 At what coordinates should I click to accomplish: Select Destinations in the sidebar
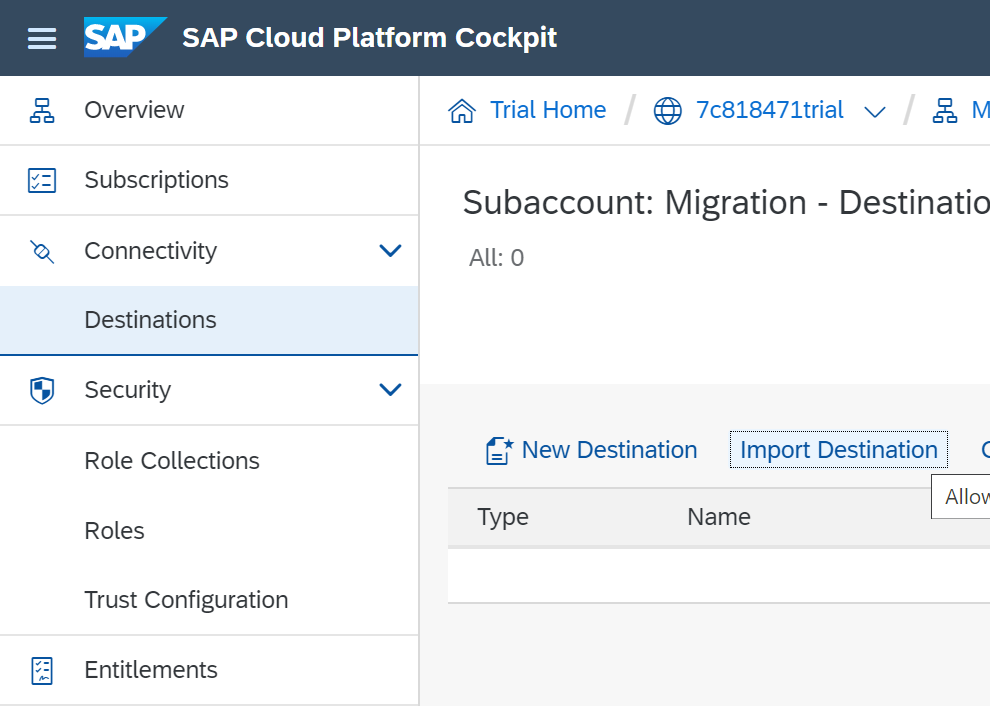click(209, 320)
